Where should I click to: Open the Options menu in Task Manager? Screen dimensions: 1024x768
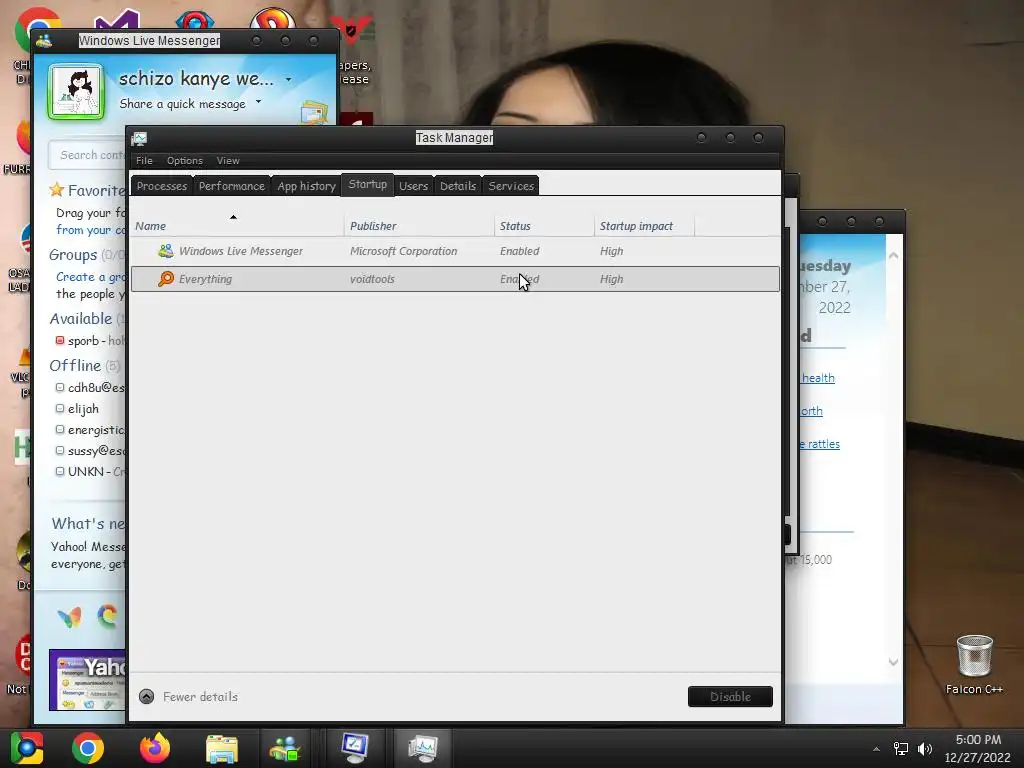coord(185,161)
